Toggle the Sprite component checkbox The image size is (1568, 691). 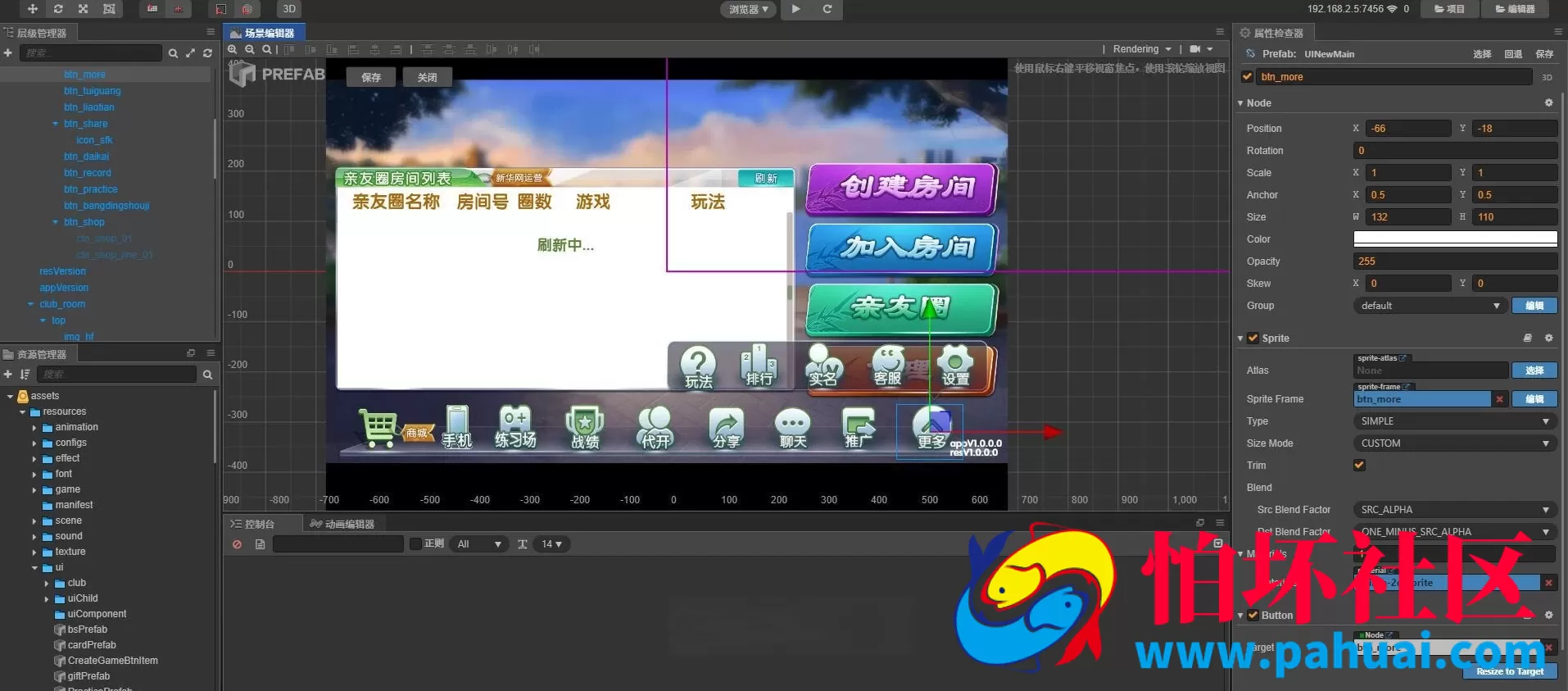[1253, 338]
